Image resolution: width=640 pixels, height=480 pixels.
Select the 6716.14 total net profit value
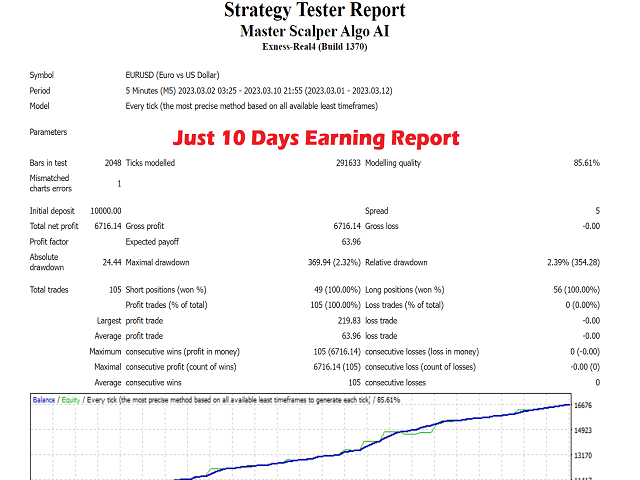[x=108, y=226]
